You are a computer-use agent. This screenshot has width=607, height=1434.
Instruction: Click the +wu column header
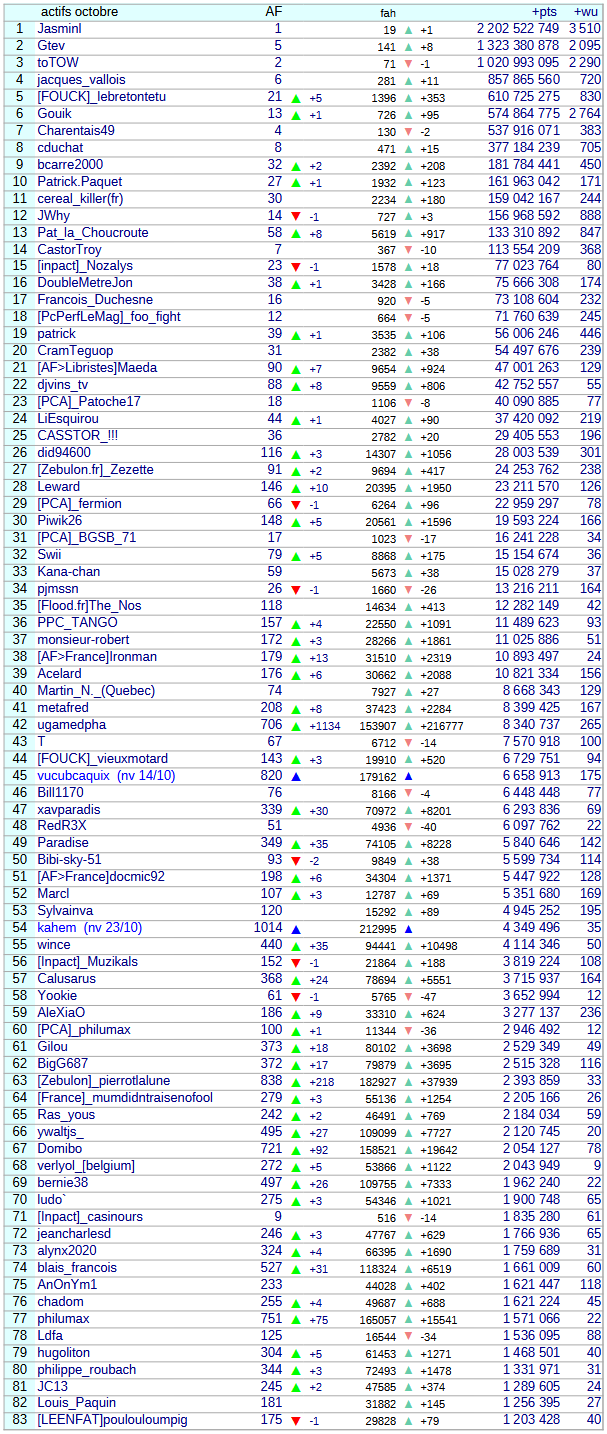tap(586, 12)
